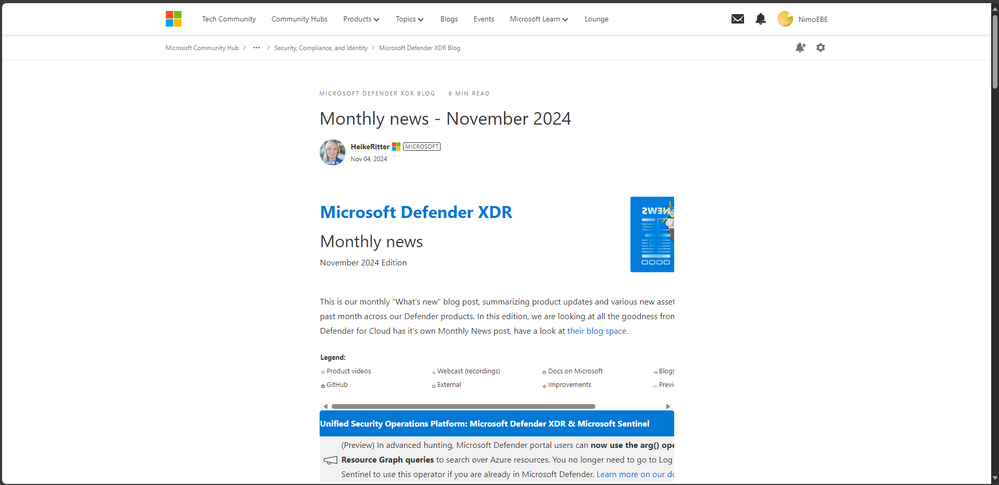
Task: Click the subscribe bell-plus icon
Action: (x=800, y=48)
